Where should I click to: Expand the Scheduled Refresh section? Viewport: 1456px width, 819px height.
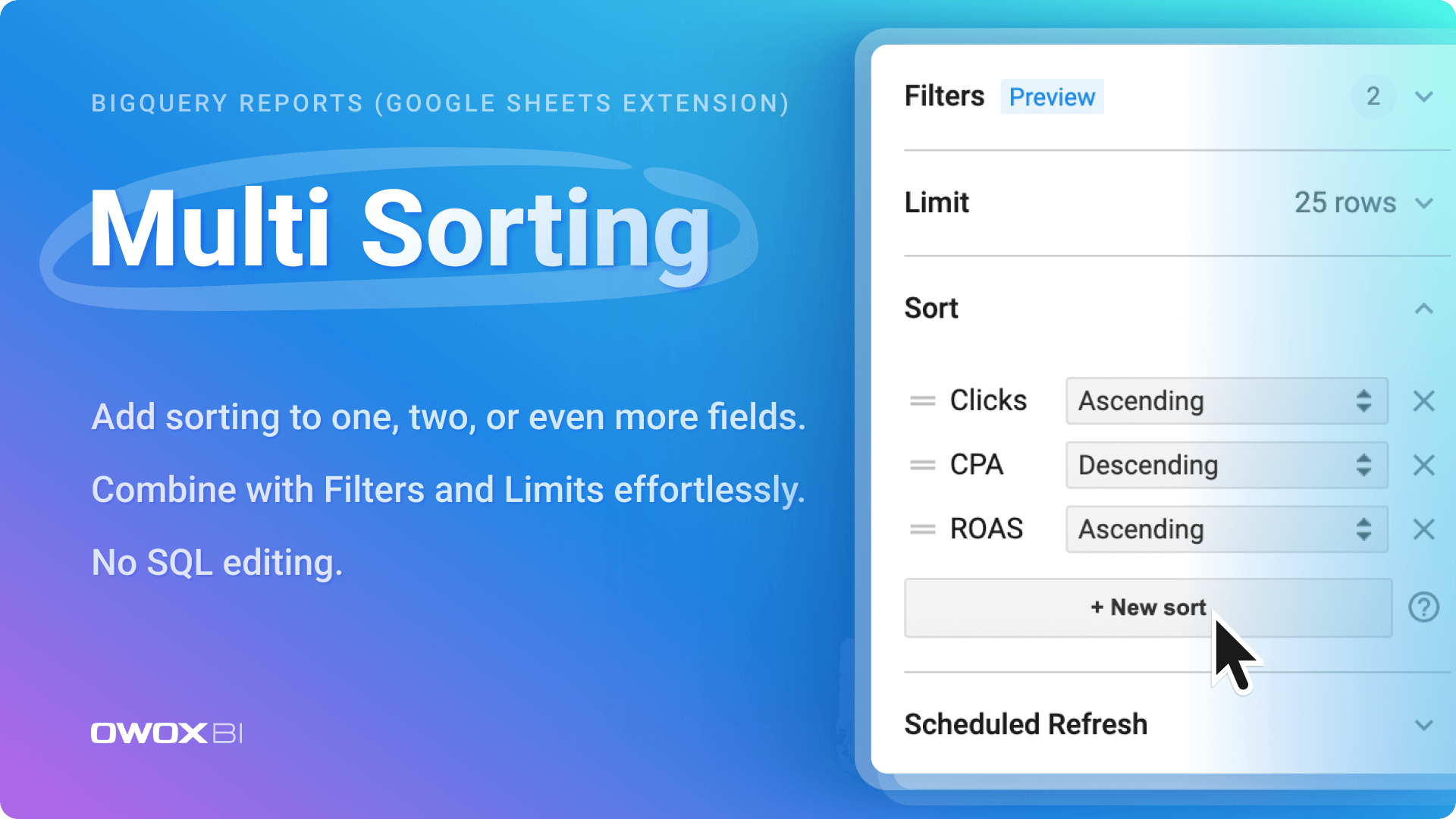(x=1423, y=725)
